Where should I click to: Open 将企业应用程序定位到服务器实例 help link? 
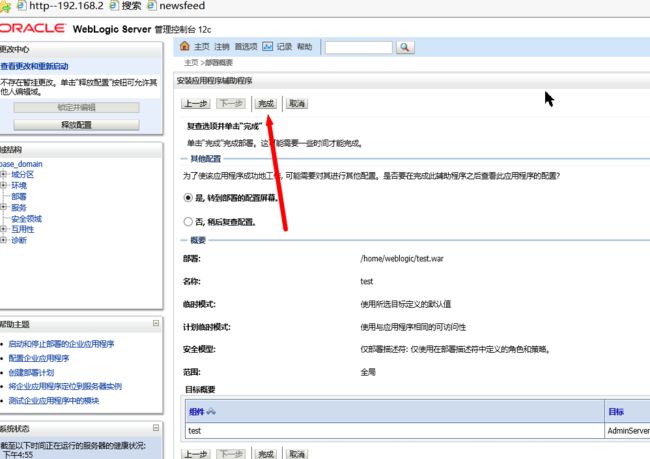click(x=65, y=386)
